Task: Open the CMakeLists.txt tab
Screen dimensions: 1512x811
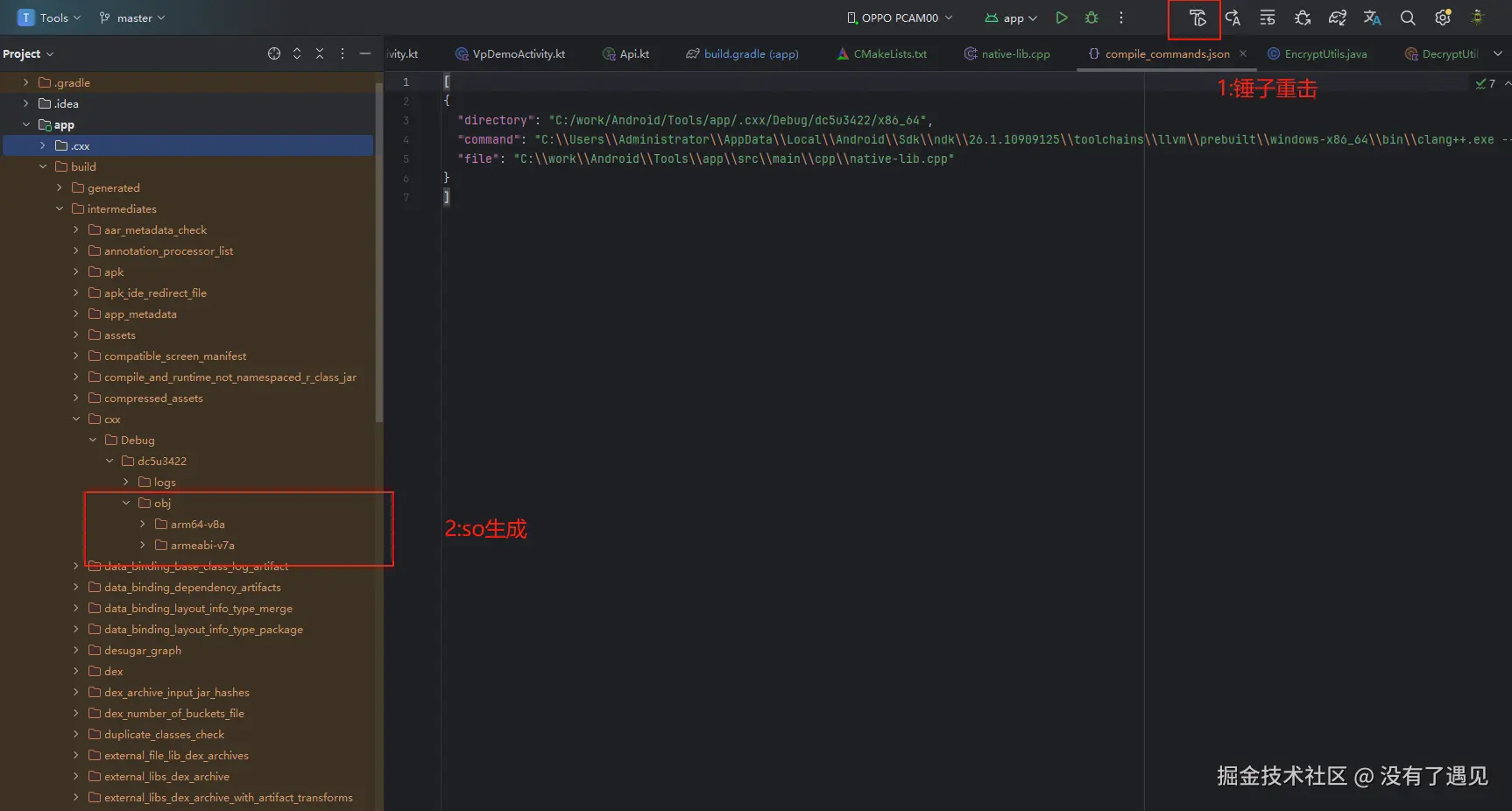Action: pos(881,53)
